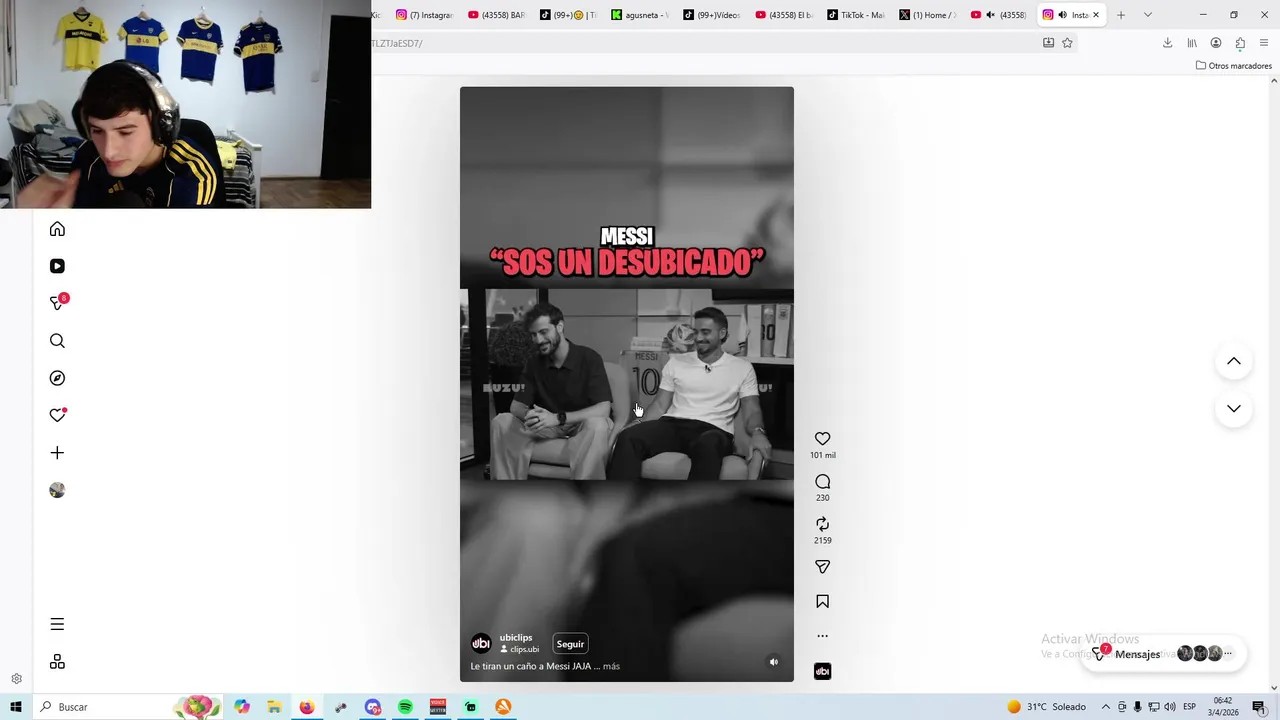This screenshot has width=1280, height=720.
Task: Go to Instagram Home in sidebar
Action: coord(57,229)
